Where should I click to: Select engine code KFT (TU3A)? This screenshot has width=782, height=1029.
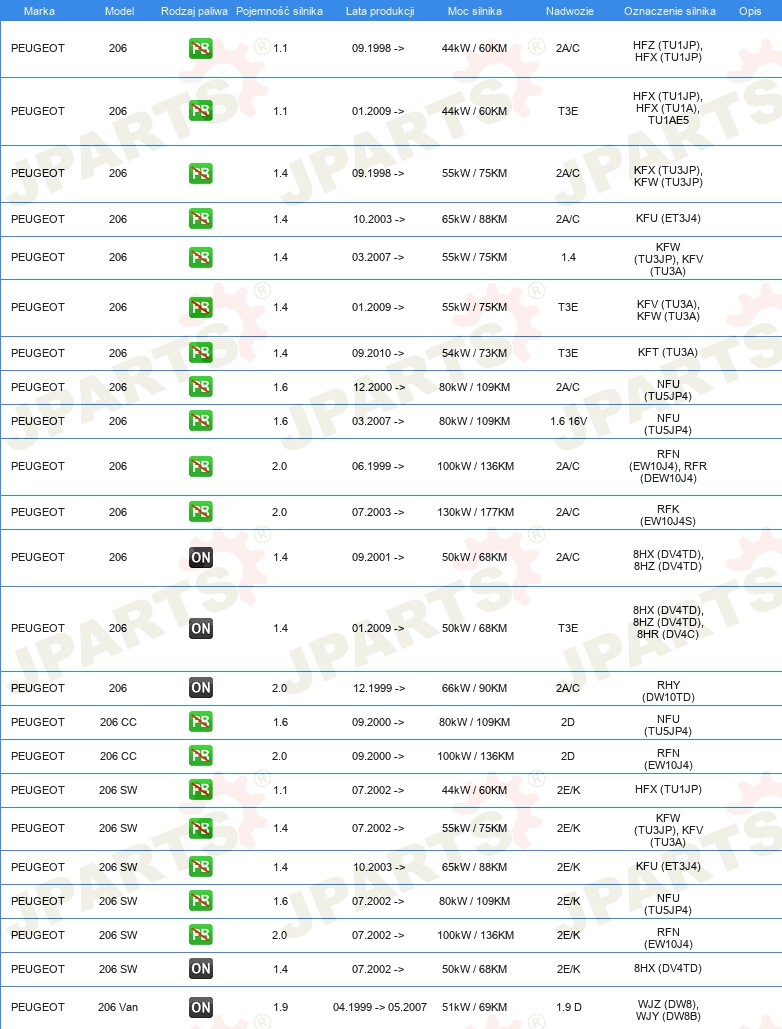(668, 352)
